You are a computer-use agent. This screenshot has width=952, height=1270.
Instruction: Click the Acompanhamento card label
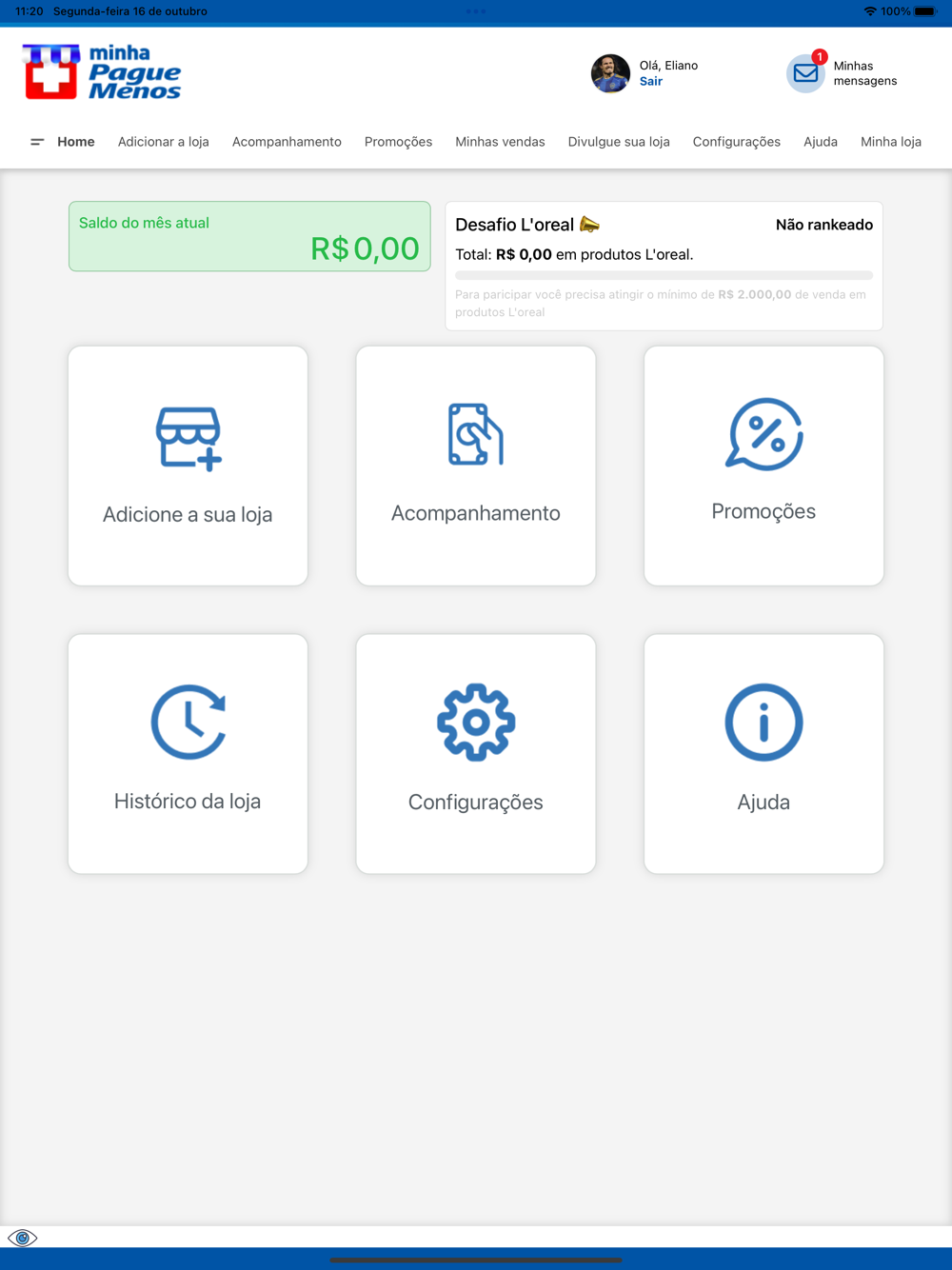click(476, 513)
